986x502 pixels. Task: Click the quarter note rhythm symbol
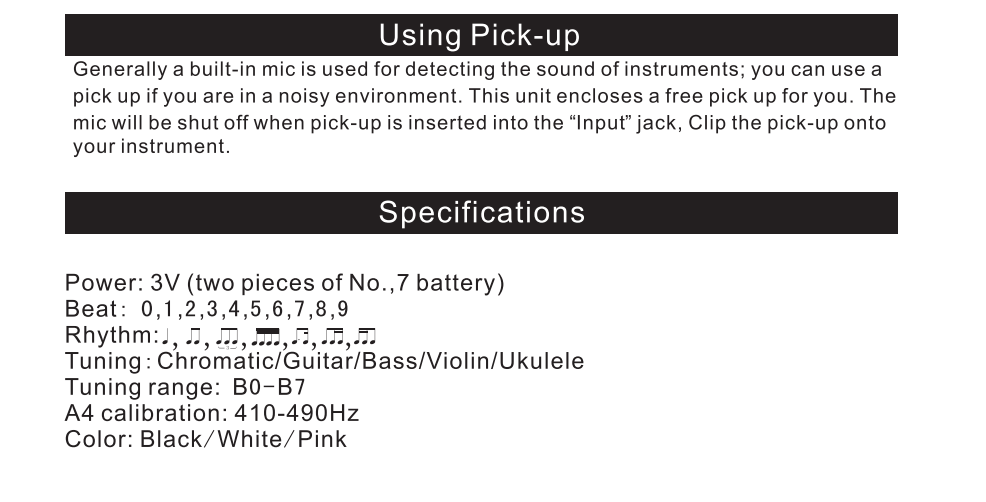(x=165, y=338)
